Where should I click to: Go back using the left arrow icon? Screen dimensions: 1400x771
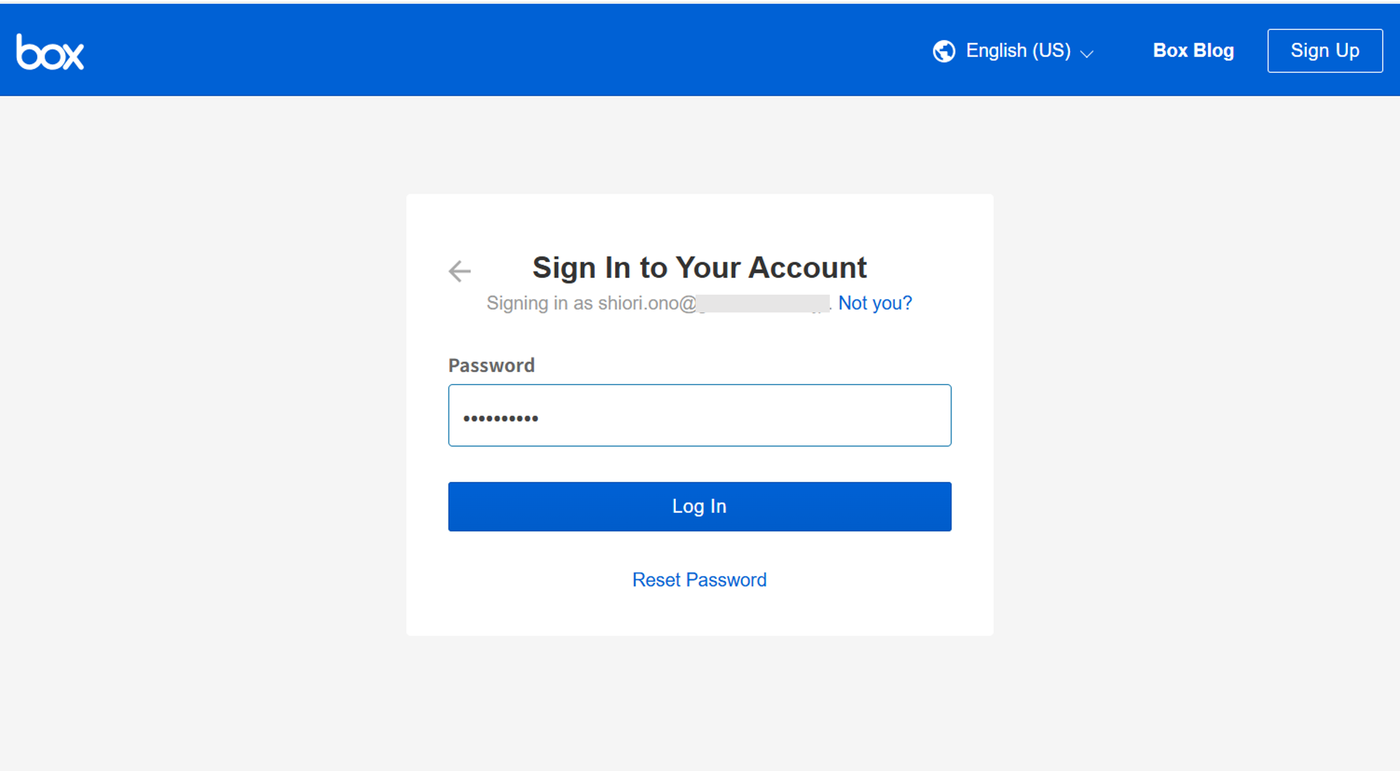pos(459,270)
